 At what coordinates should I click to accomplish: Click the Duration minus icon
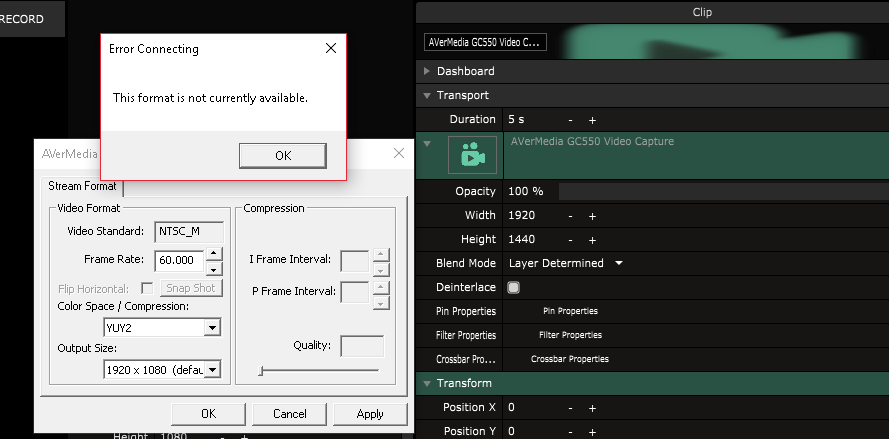click(x=570, y=120)
